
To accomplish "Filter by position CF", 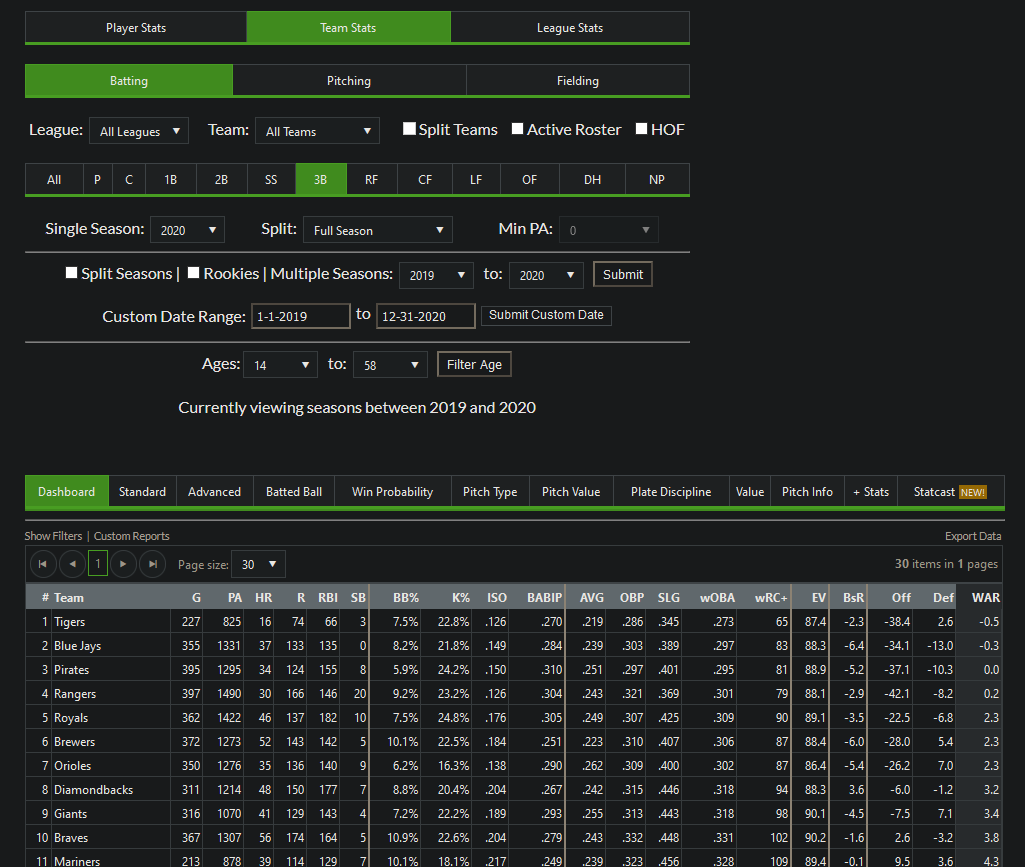I will 425,179.
